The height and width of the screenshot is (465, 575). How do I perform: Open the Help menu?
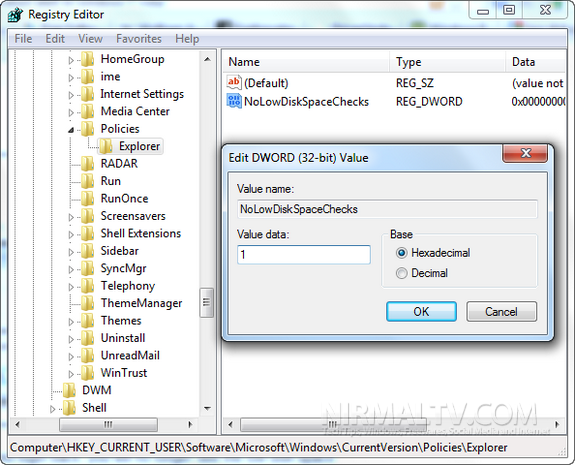(x=187, y=39)
